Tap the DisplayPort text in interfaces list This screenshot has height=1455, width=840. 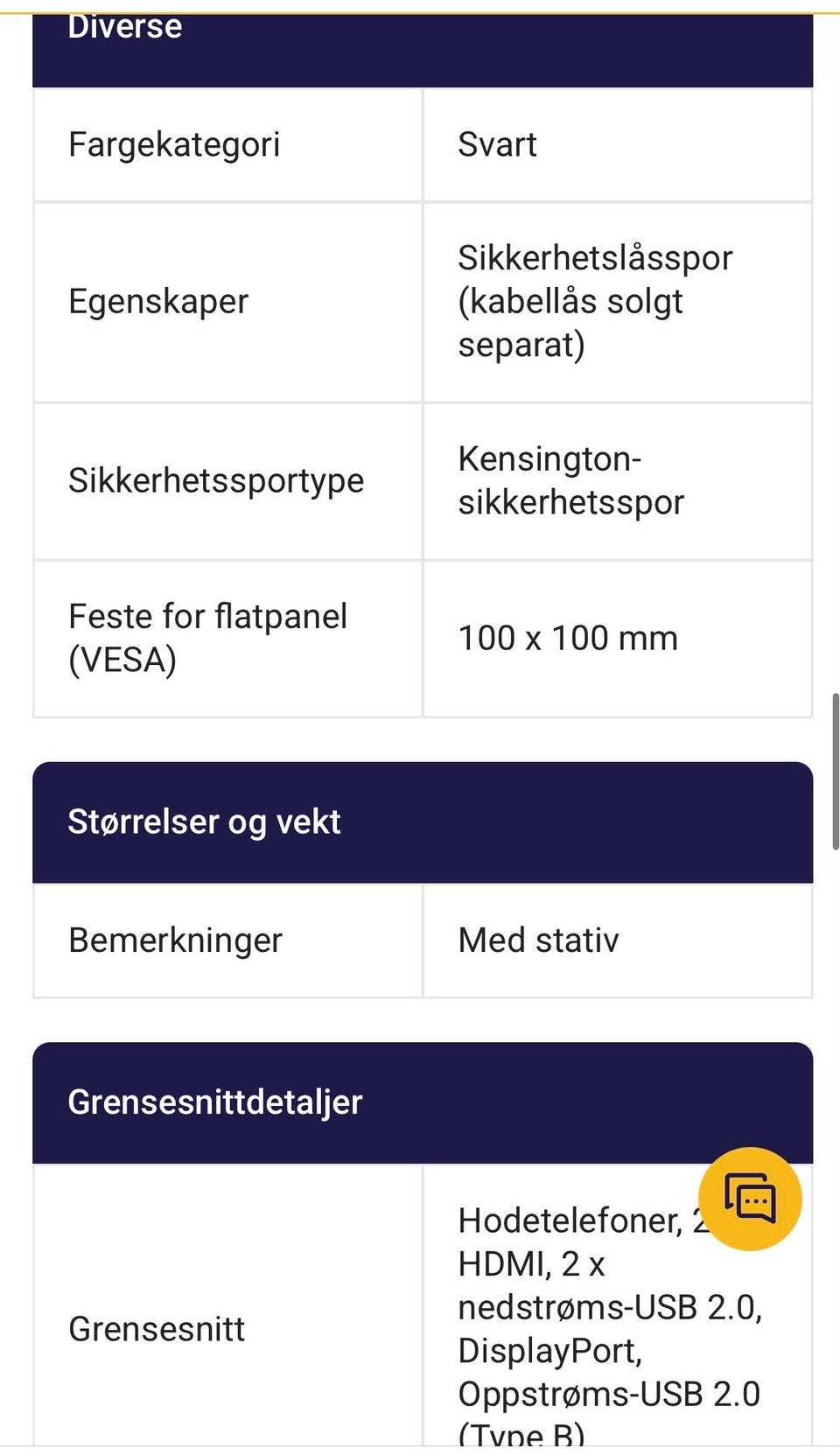549,1351
